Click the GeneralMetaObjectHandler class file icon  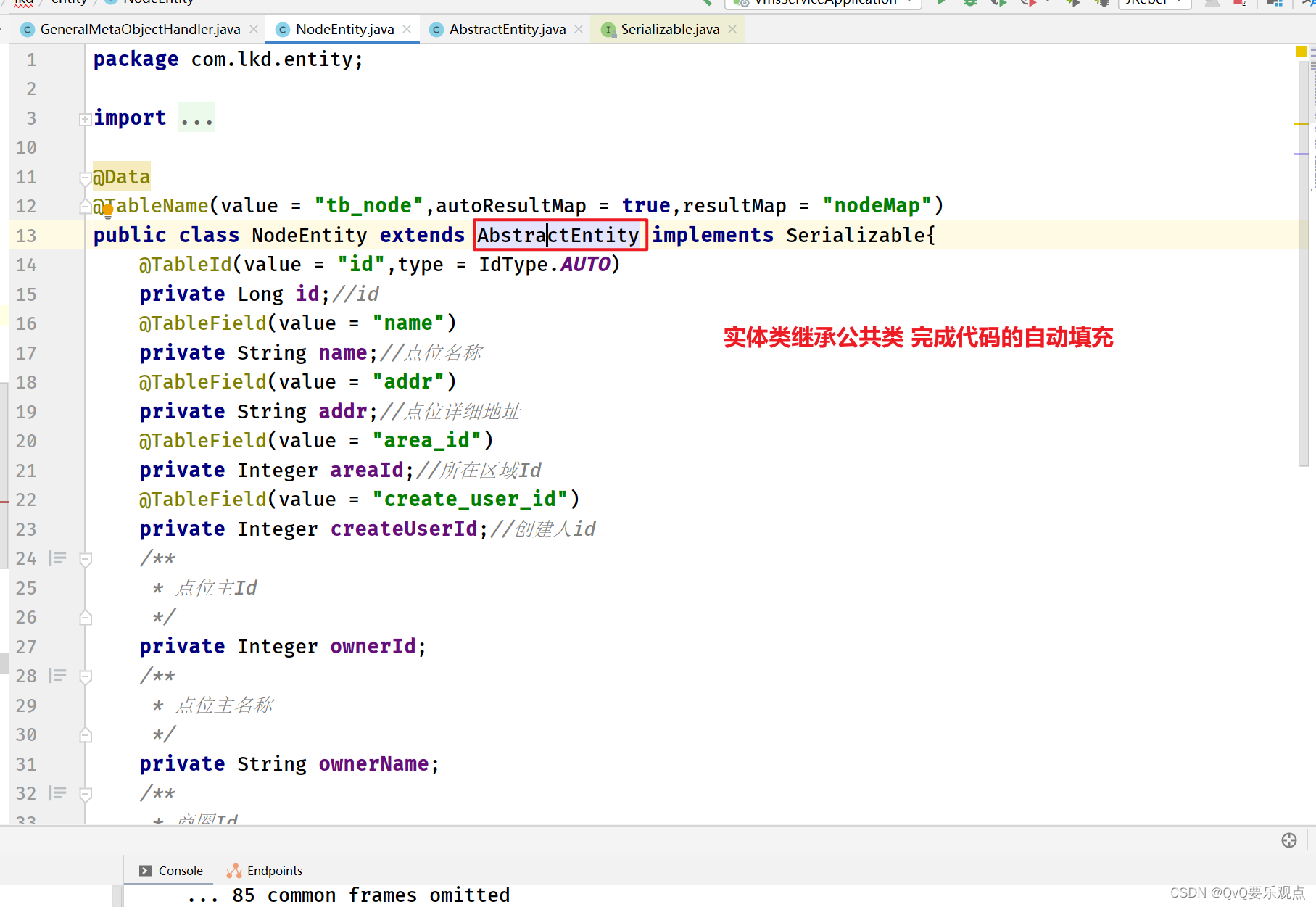28,30
